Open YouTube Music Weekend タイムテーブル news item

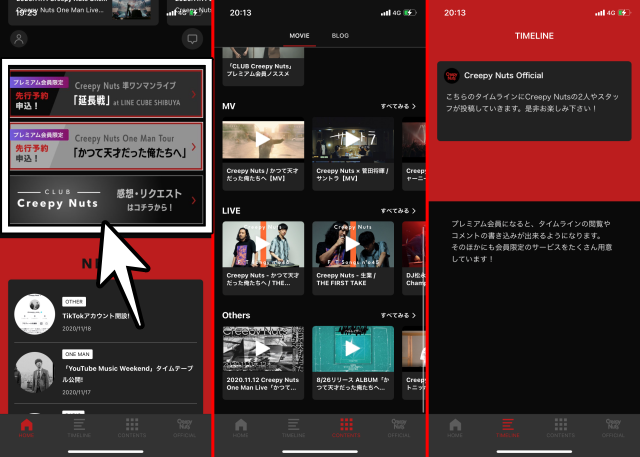click(106, 374)
